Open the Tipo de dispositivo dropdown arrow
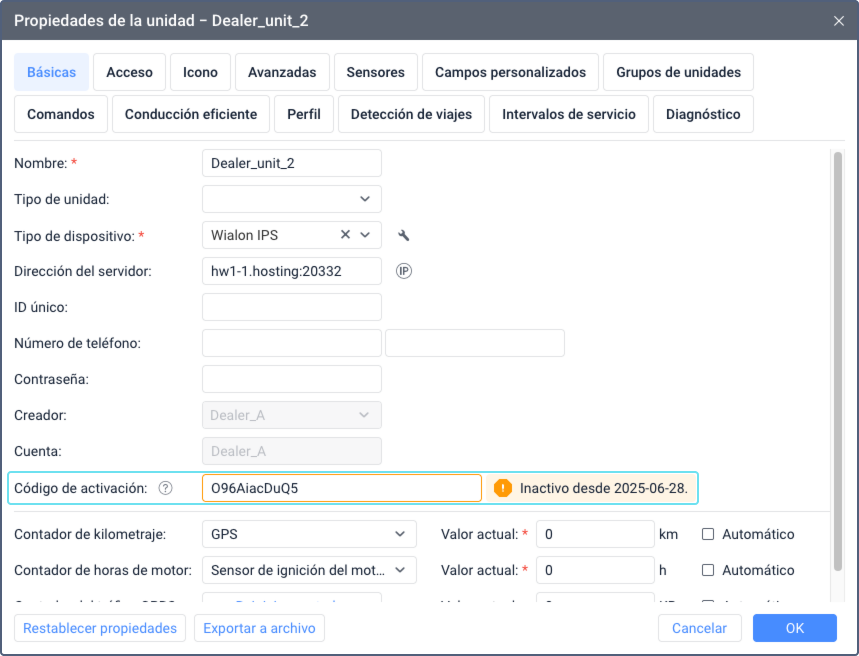Viewport: 859px width, 656px height. click(x=365, y=235)
